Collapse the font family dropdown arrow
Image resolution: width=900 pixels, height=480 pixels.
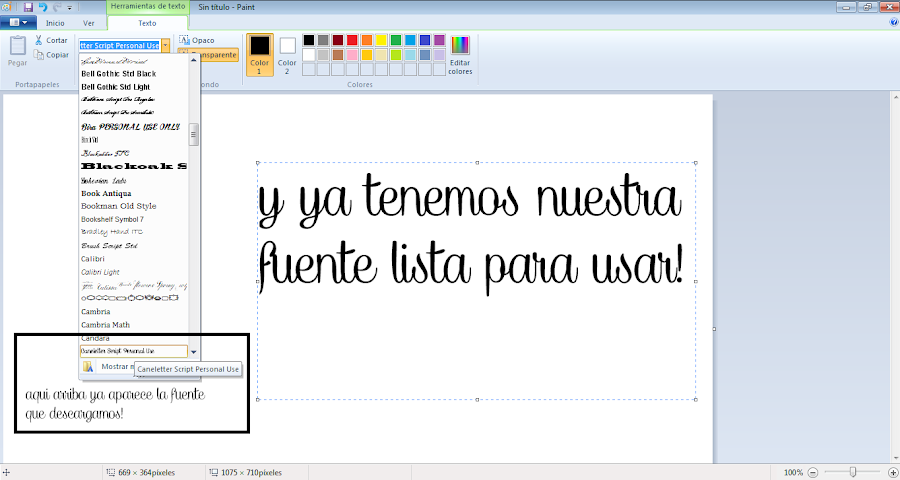[x=165, y=45]
